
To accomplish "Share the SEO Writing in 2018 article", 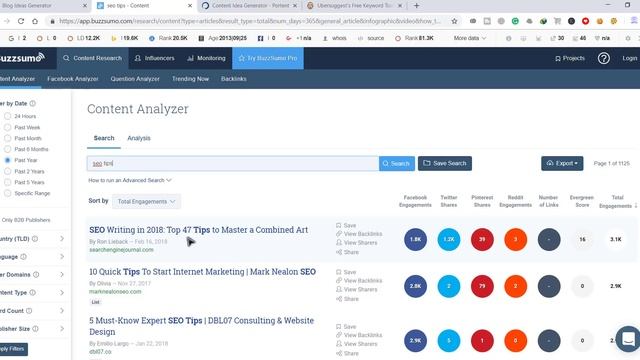I will [x=347, y=252].
